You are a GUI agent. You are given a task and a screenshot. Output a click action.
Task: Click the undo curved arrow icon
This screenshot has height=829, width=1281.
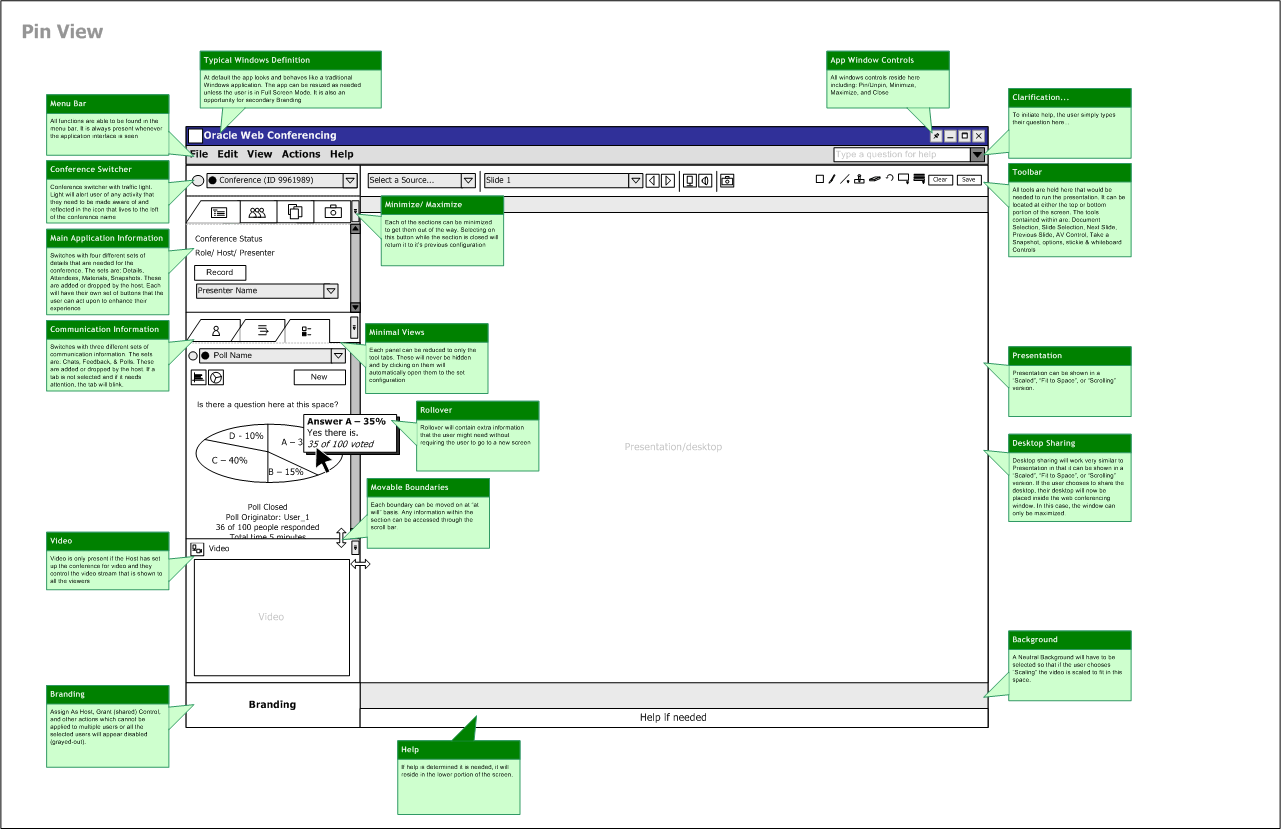pyautogui.click(x=889, y=178)
